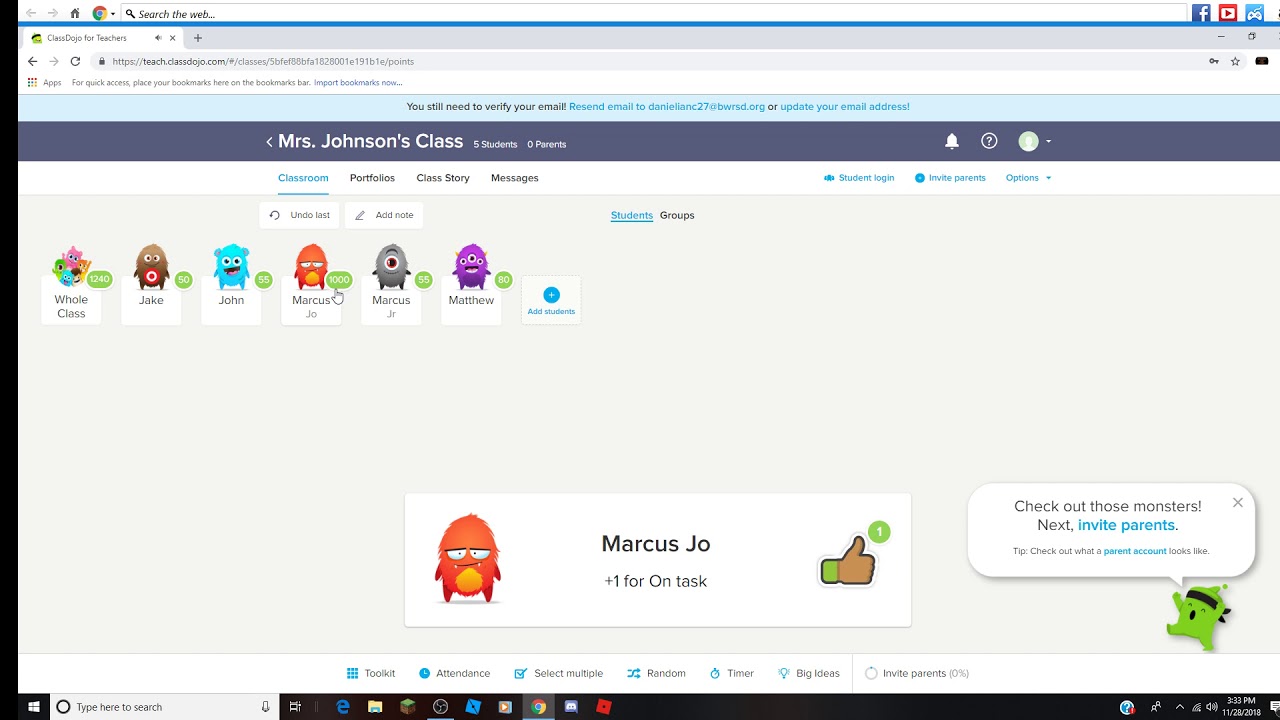
Task: Click Invite parents (0%) progress
Action: click(917, 673)
